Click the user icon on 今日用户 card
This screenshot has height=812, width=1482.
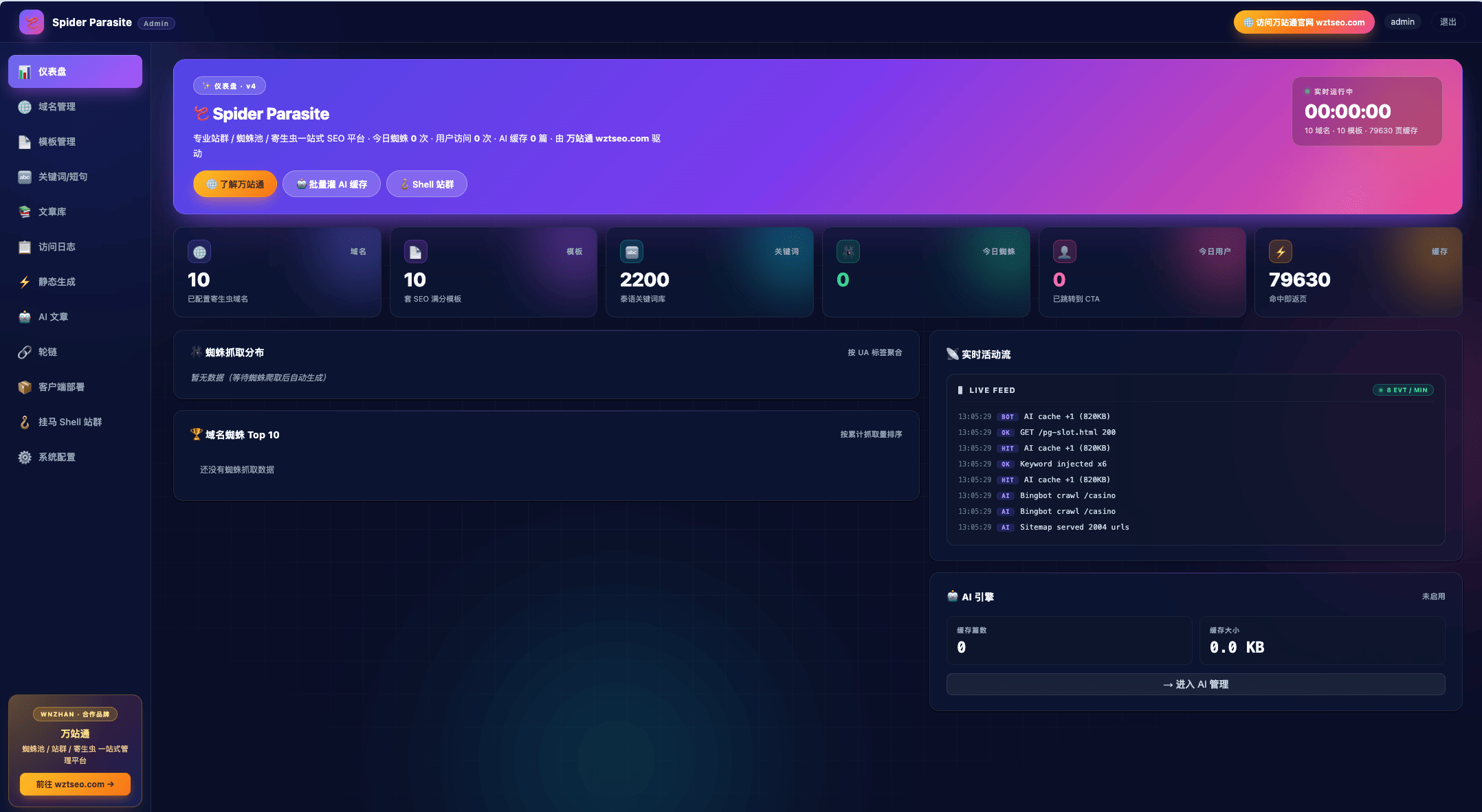click(1064, 252)
